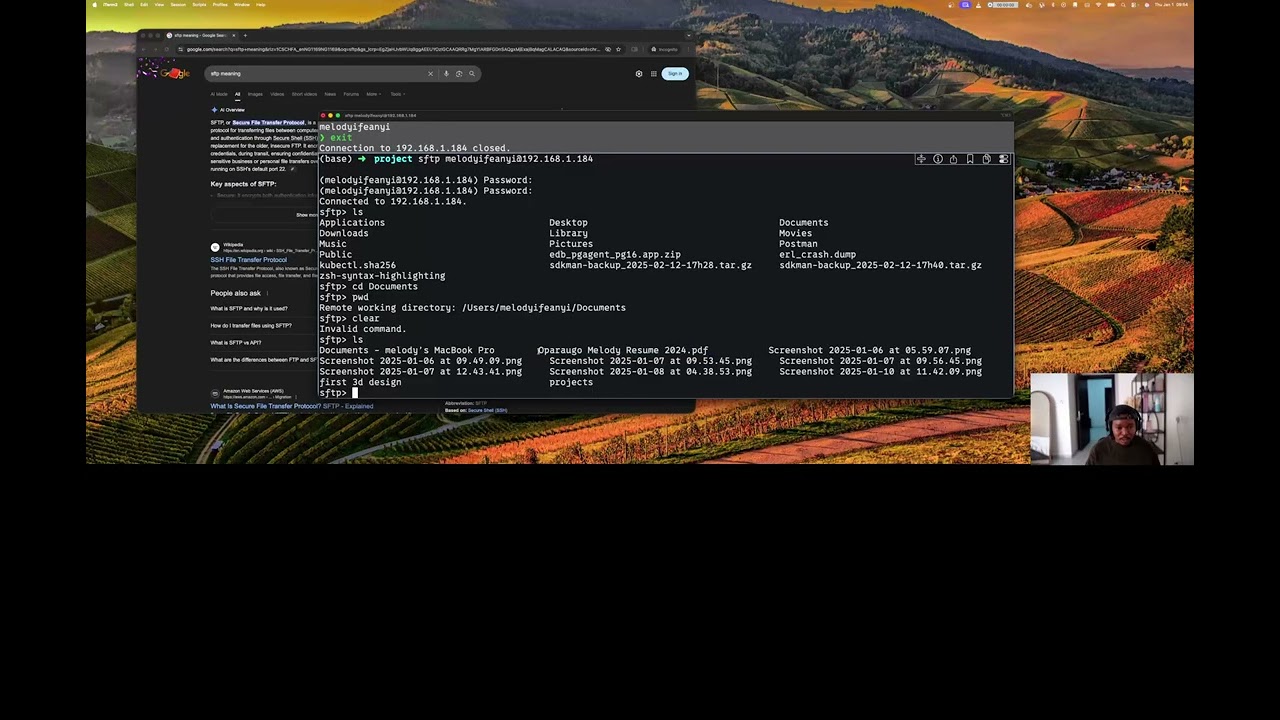Start voice search with microphone icon
This screenshot has height=720, width=1280.
click(x=446, y=73)
